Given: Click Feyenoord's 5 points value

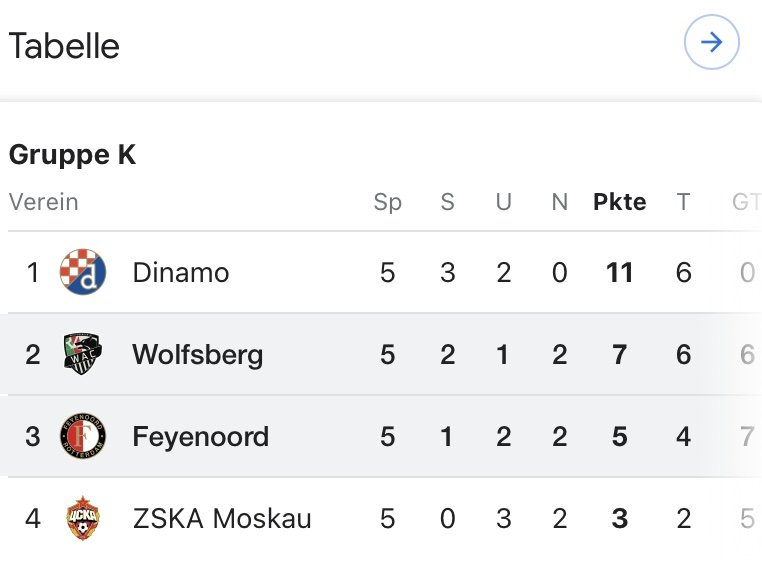Looking at the screenshot, I should point(620,436).
